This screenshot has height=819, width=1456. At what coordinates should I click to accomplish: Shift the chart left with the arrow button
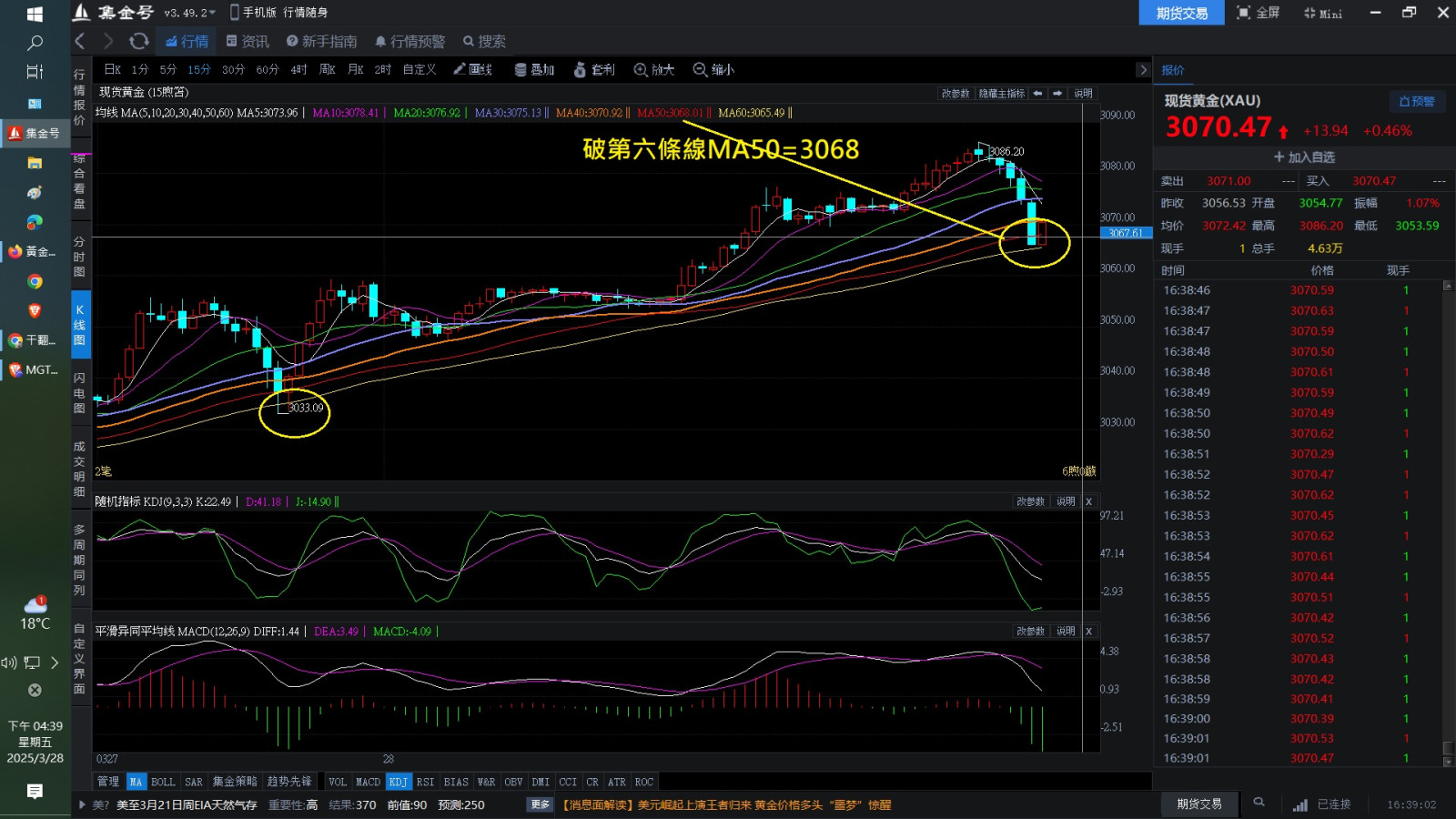tap(1037, 94)
